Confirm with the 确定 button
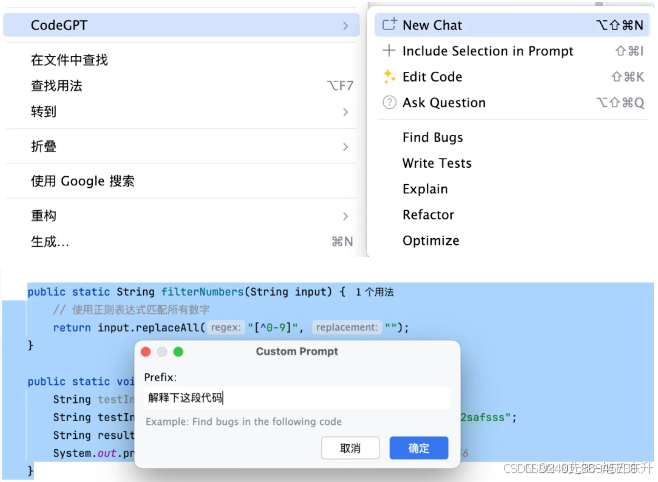658x482 pixels. click(x=419, y=448)
